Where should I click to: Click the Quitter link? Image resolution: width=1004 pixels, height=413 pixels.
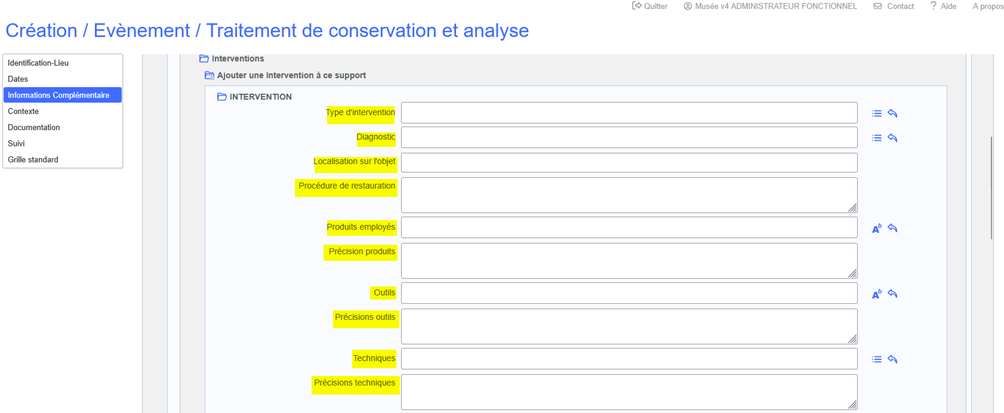[x=650, y=6]
